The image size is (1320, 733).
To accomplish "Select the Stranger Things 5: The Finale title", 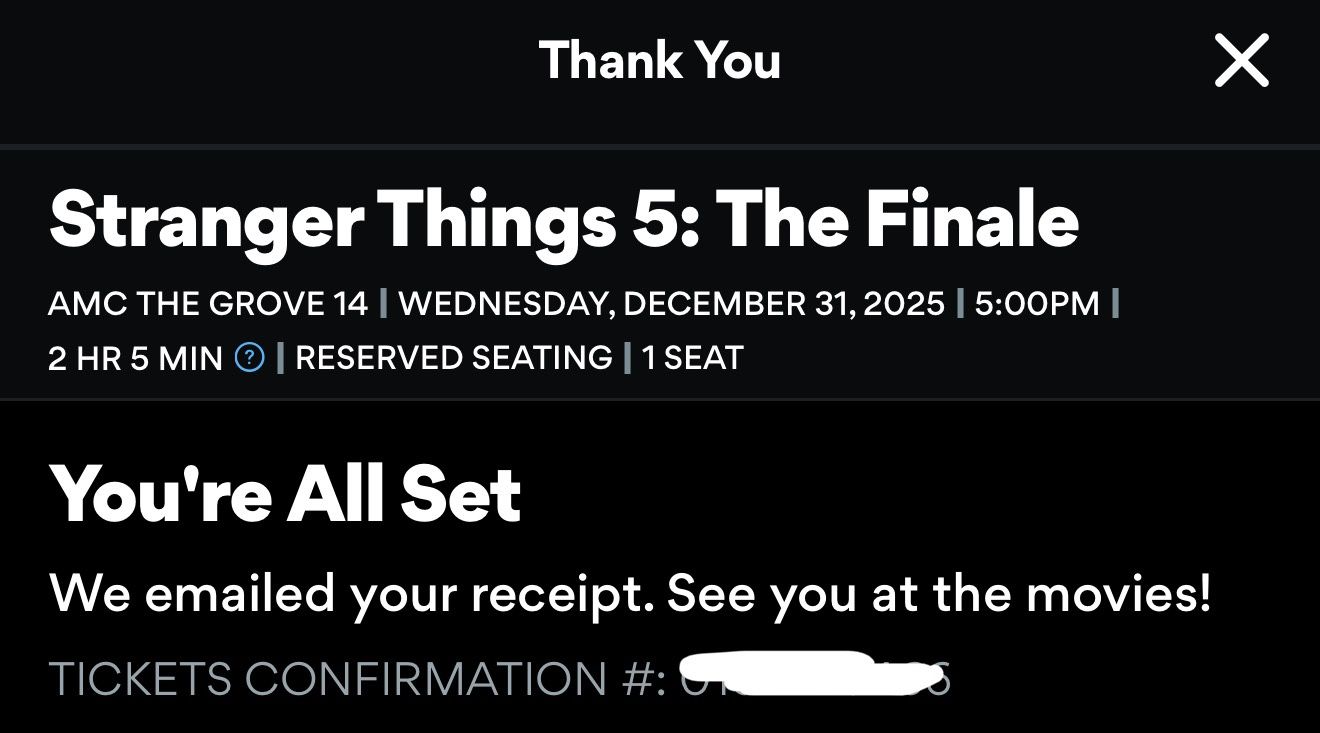I will coord(563,221).
